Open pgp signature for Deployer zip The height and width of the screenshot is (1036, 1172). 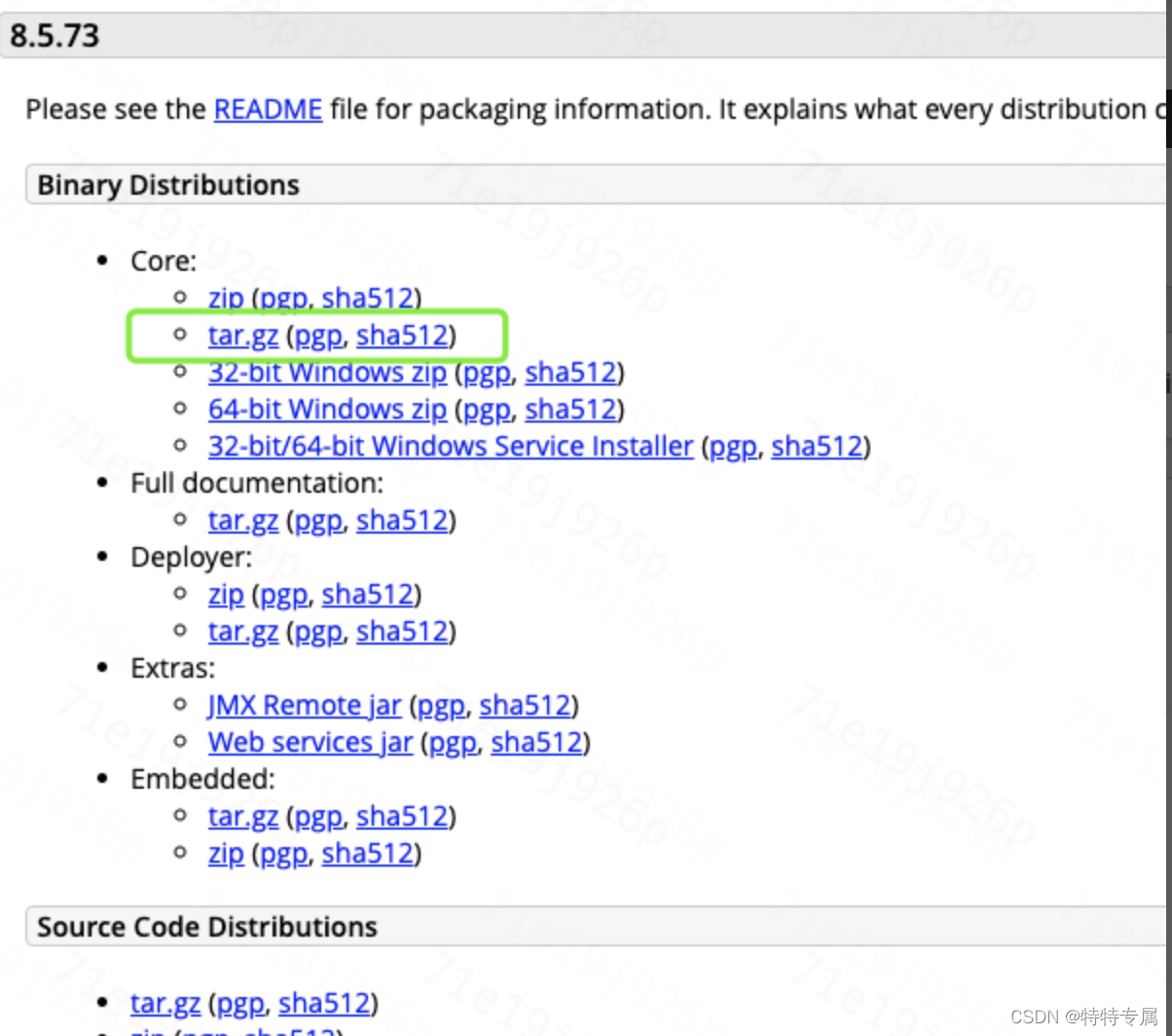tap(282, 594)
